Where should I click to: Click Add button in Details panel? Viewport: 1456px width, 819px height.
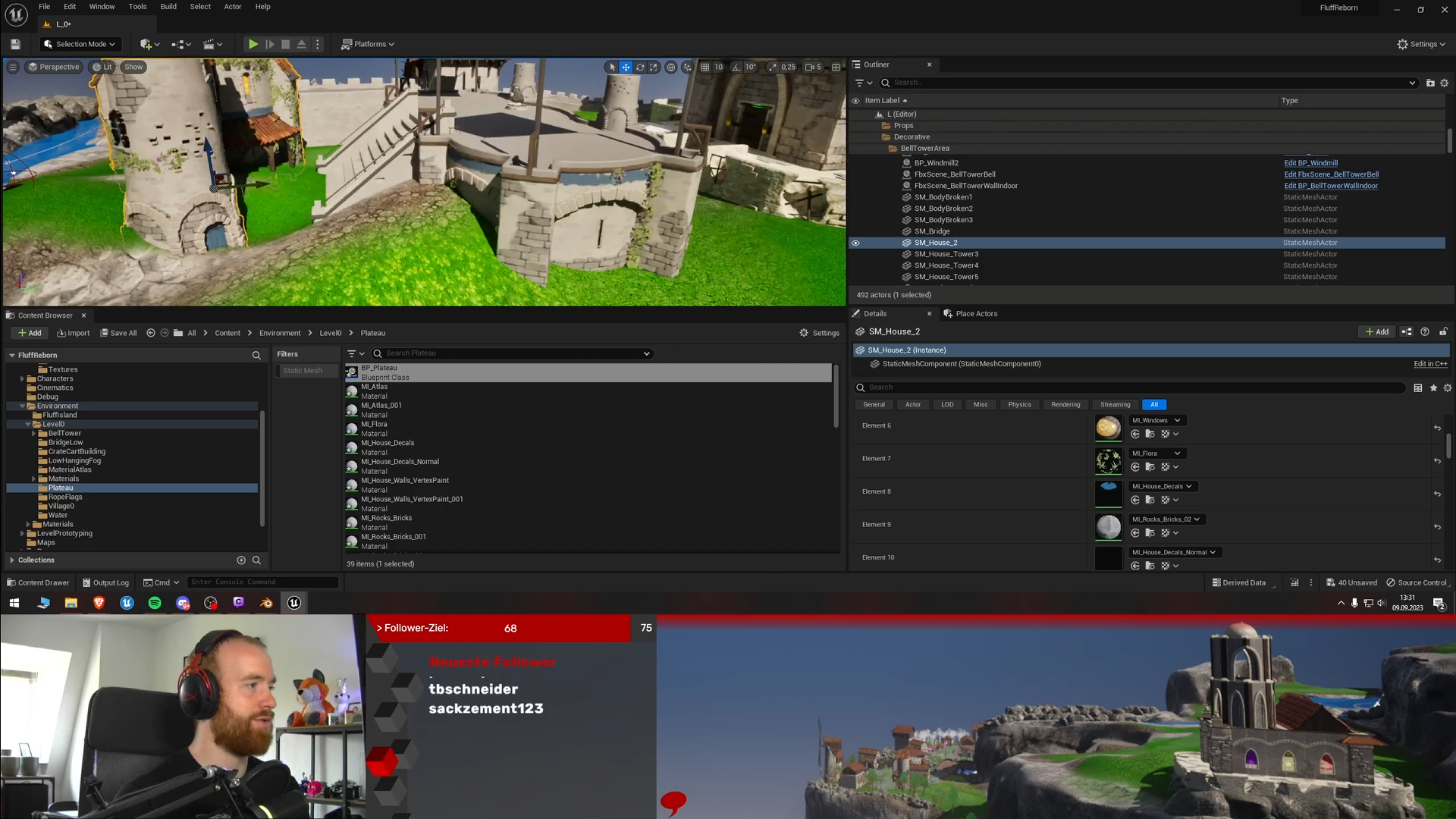pyautogui.click(x=1377, y=331)
